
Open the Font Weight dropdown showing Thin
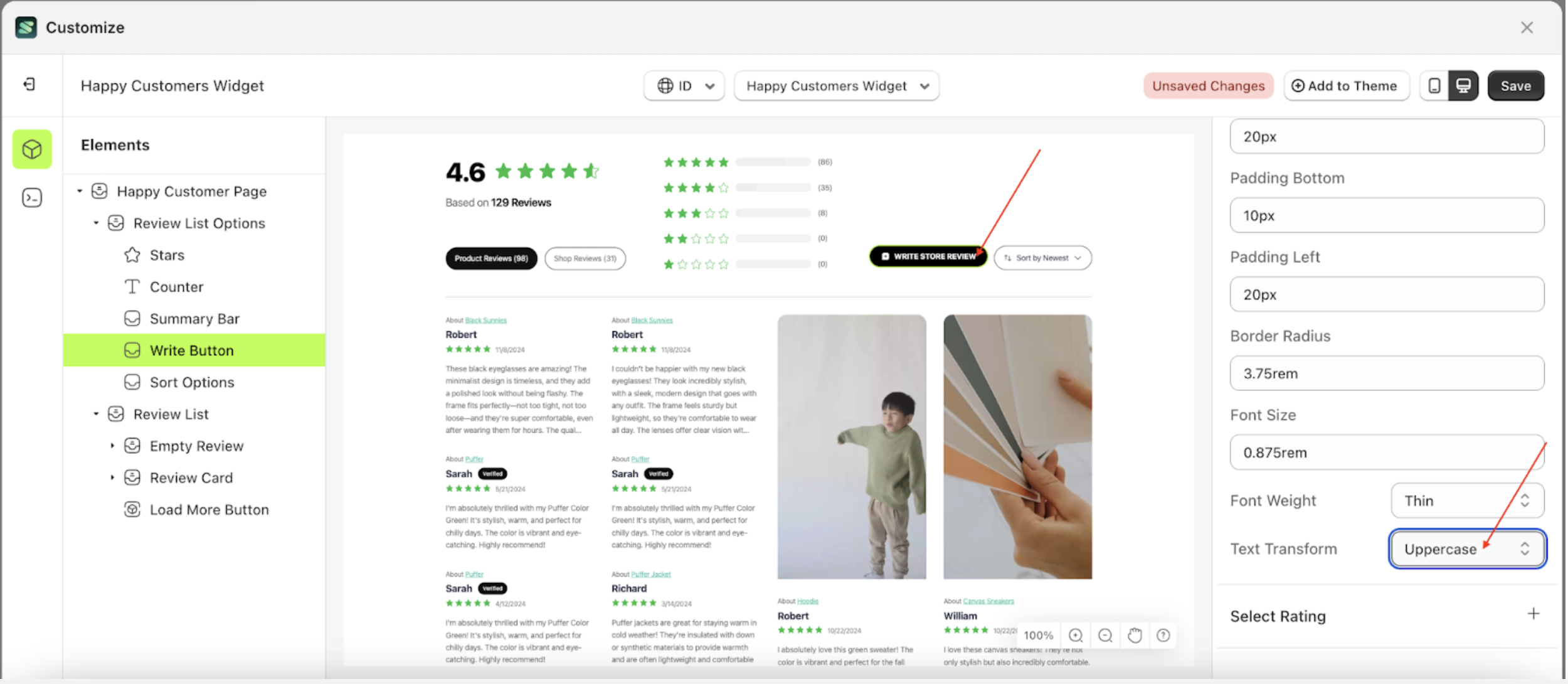pyautogui.click(x=1468, y=500)
